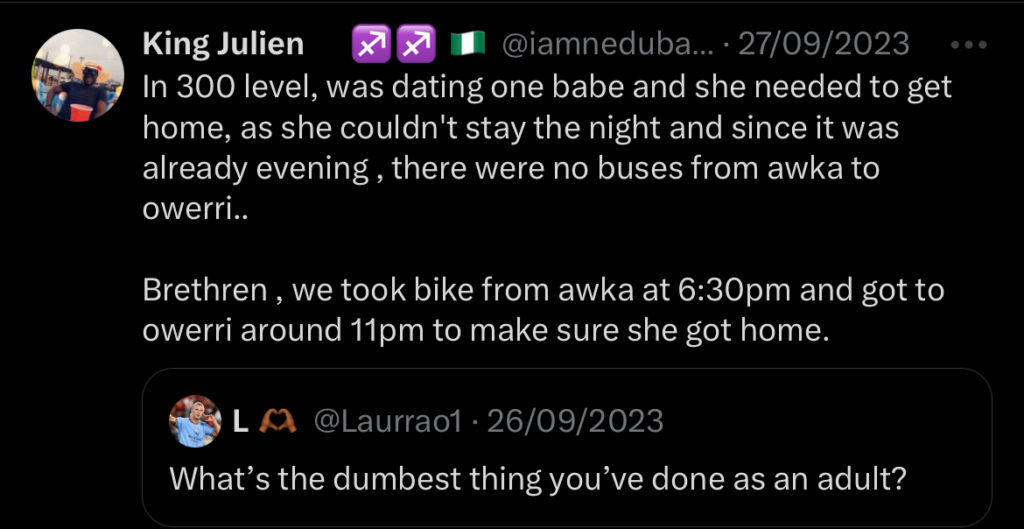
Task: Click the second Sagittarius emoji beside King Julien
Action: (415, 44)
